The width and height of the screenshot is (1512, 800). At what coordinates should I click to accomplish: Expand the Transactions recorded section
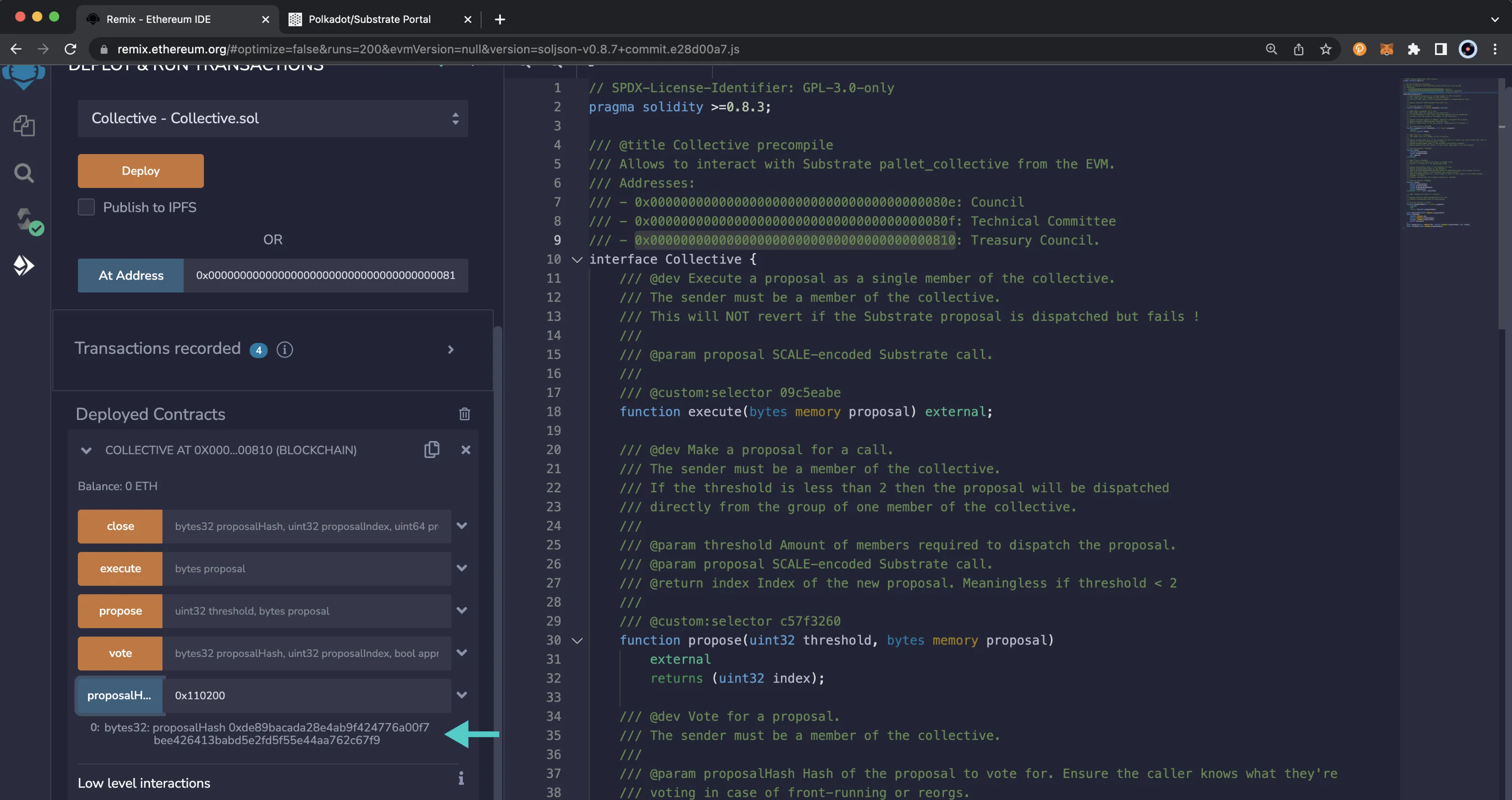tap(451, 349)
